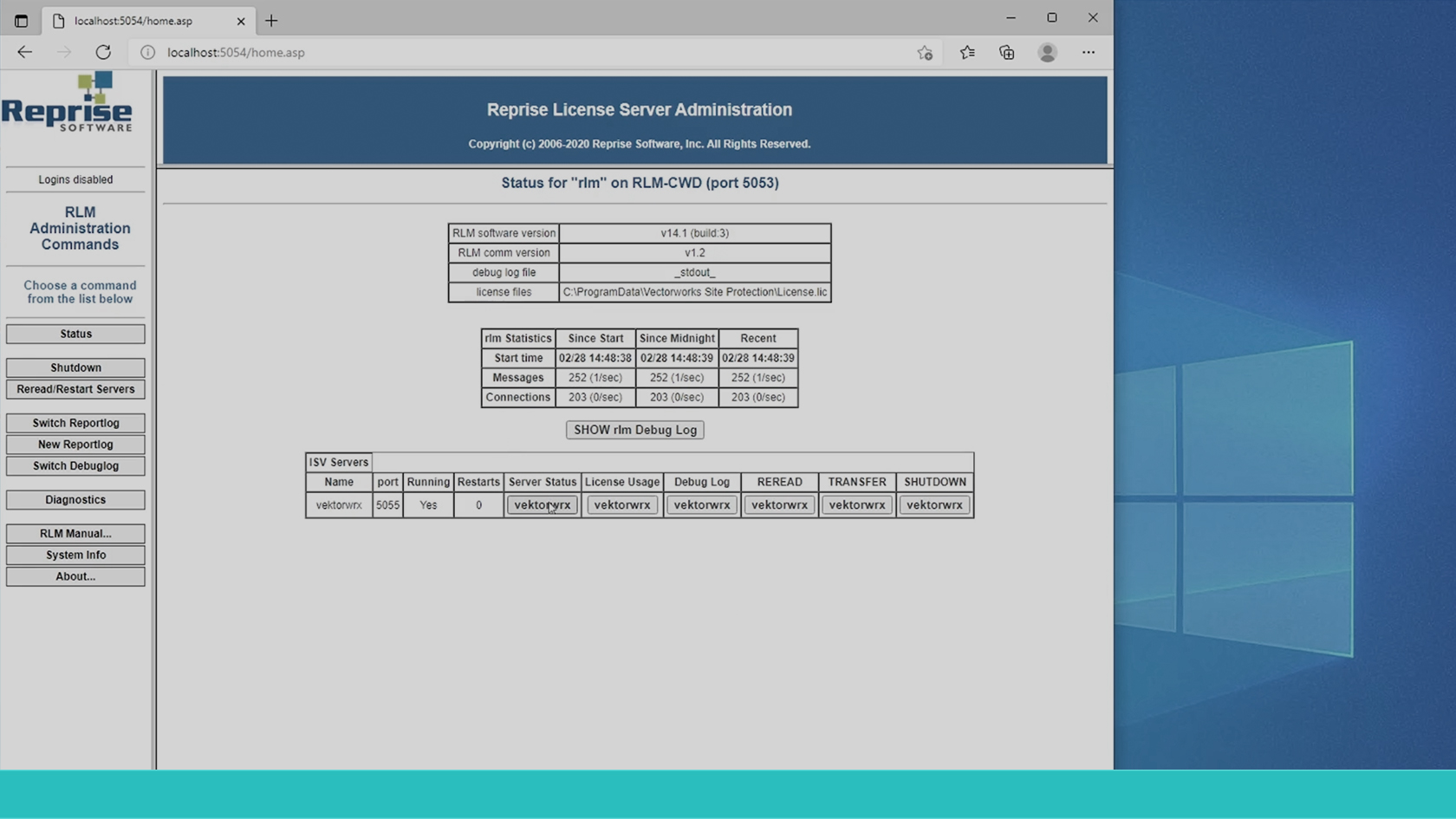Click the port '5055' cell
The image size is (1456, 819).
[387, 504]
